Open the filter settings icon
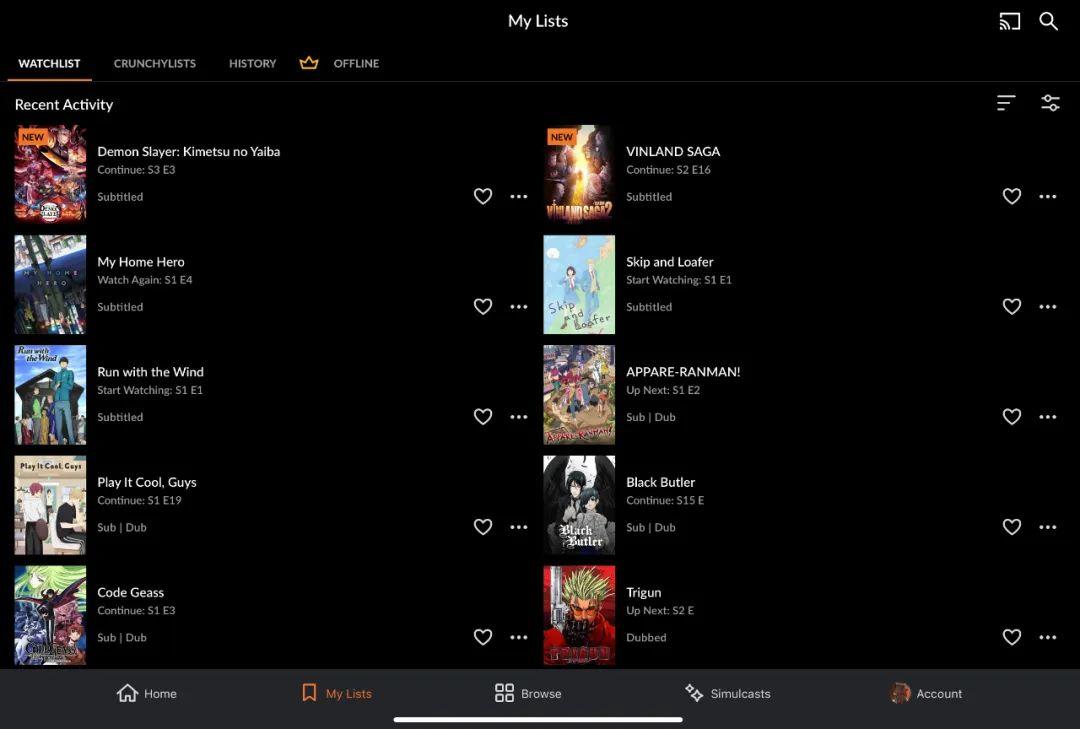Viewport: 1080px width, 729px height. point(1049,102)
